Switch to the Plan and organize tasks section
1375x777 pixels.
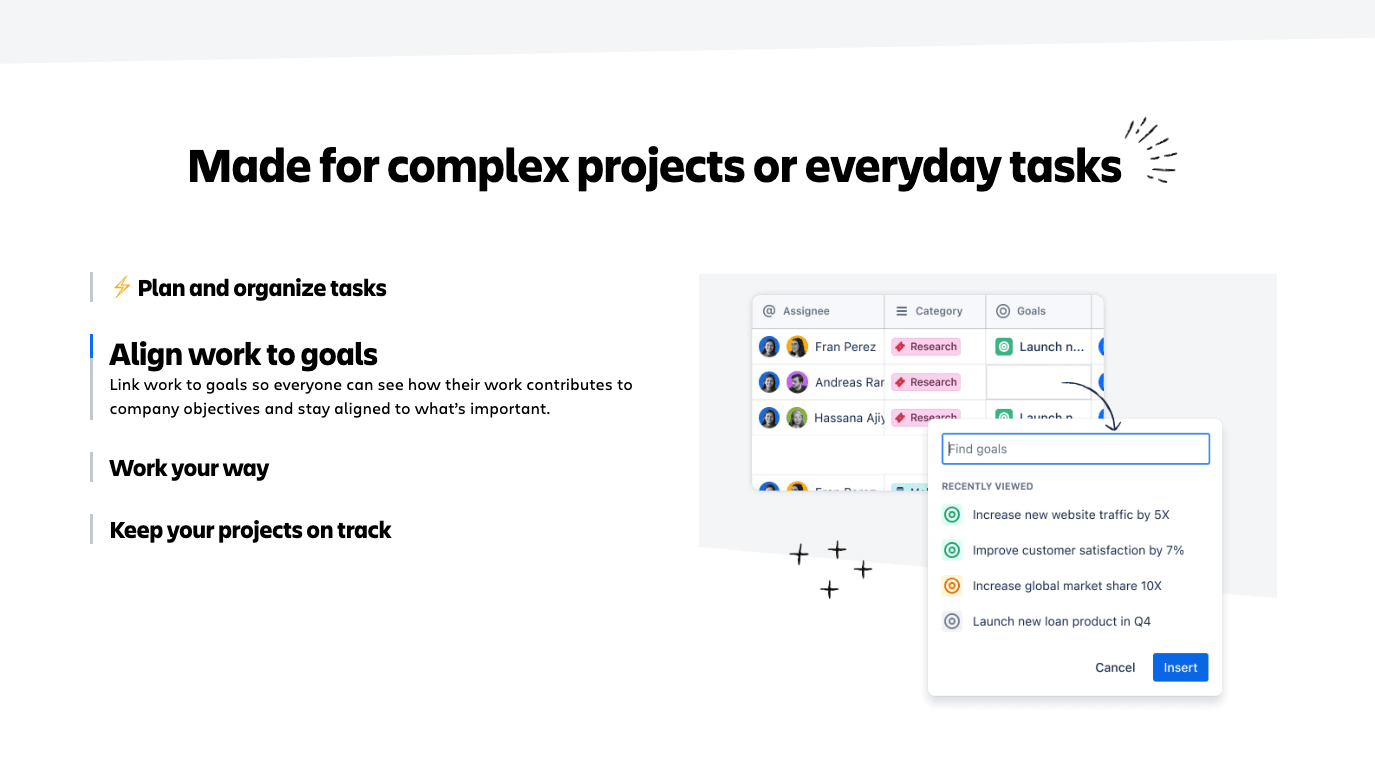262,287
